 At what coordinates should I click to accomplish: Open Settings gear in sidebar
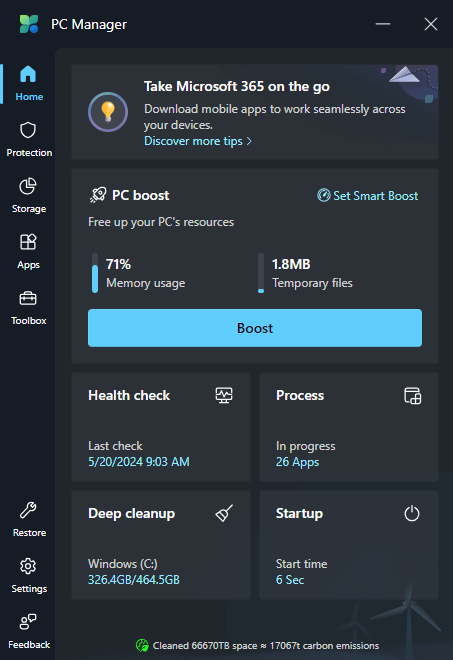pyautogui.click(x=28, y=566)
